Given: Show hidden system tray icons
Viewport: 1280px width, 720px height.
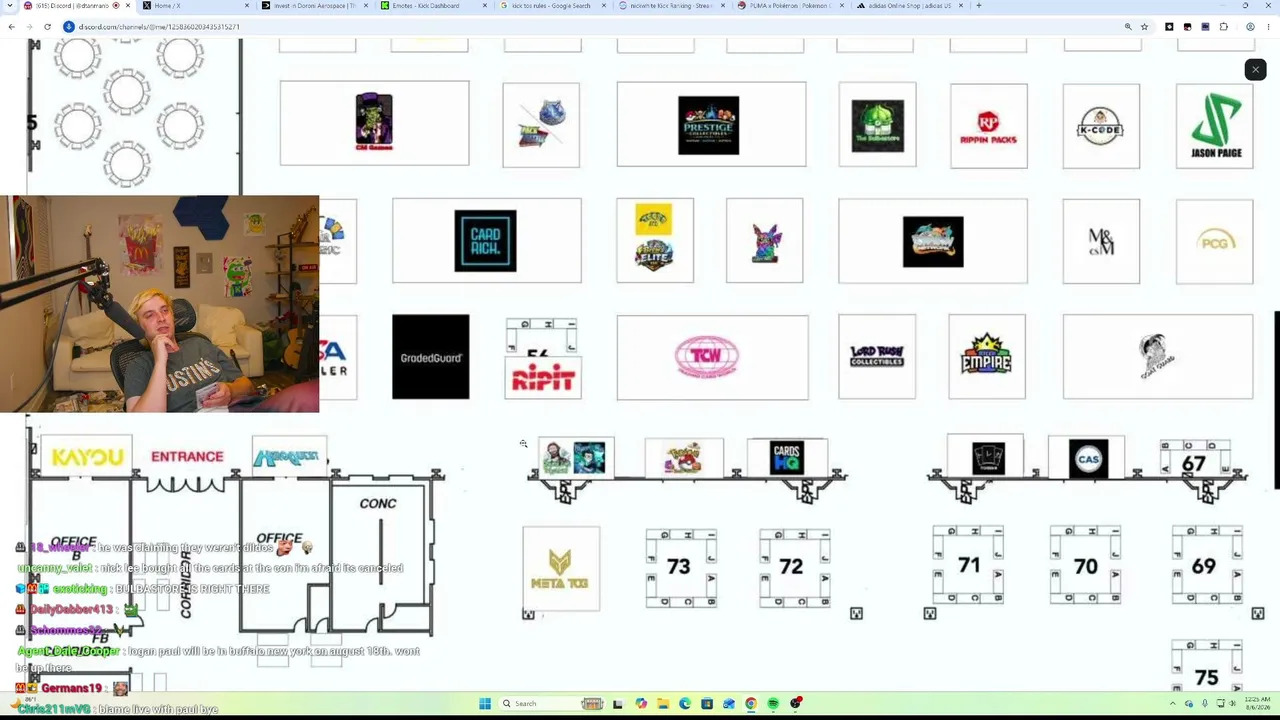Looking at the screenshot, I should [1173, 704].
